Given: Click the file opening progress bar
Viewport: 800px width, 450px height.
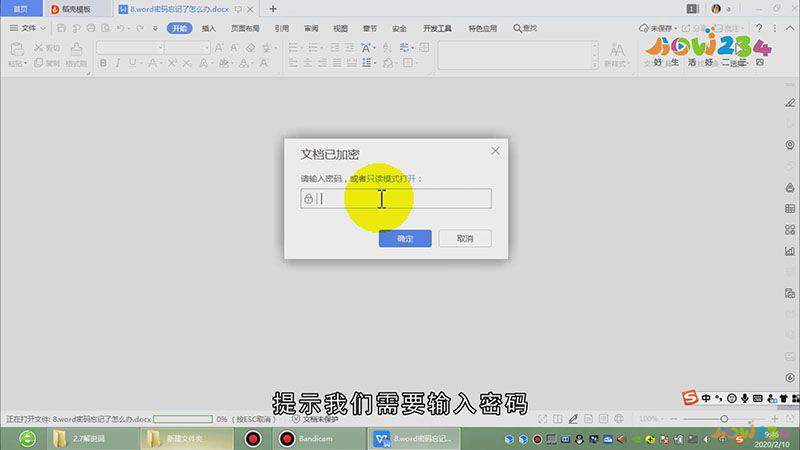Looking at the screenshot, I should (183, 419).
